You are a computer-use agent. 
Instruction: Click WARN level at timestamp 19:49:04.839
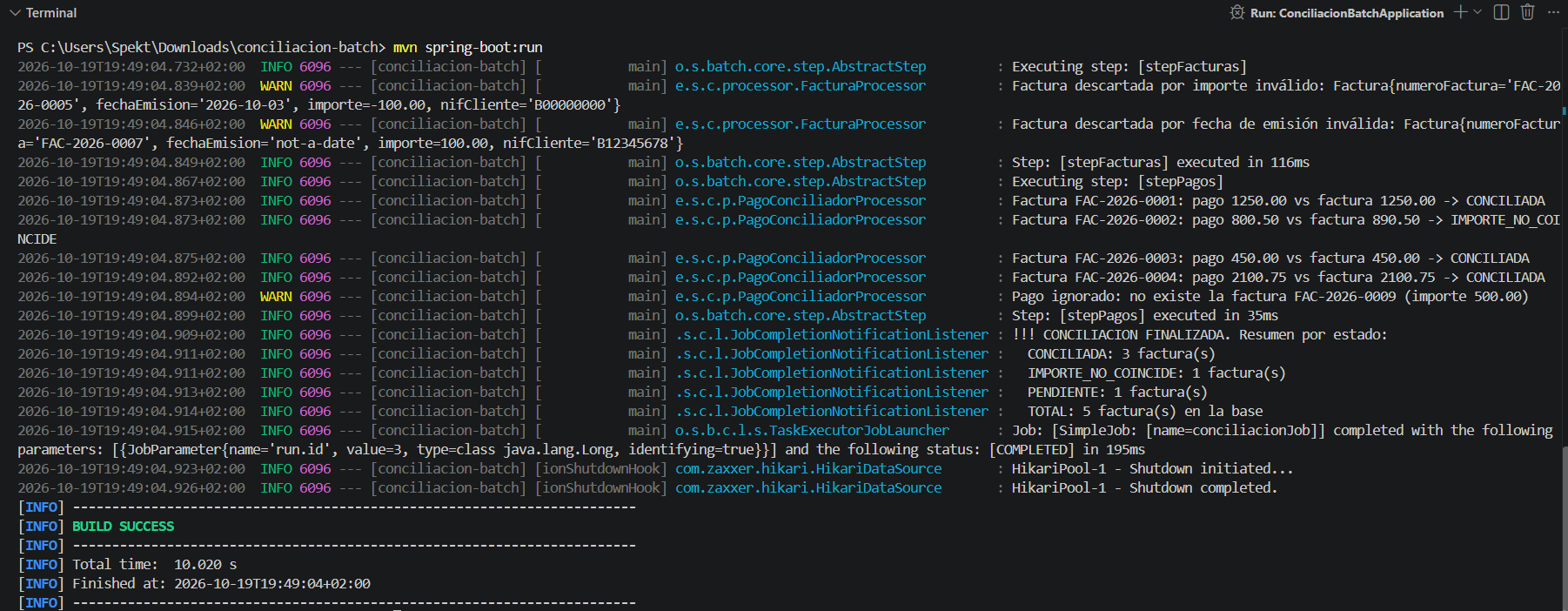click(x=276, y=85)
